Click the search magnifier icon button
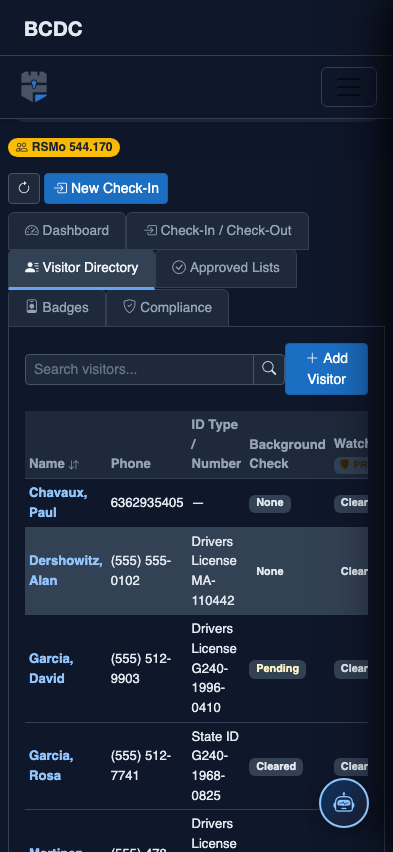 (x=269, y=369)
